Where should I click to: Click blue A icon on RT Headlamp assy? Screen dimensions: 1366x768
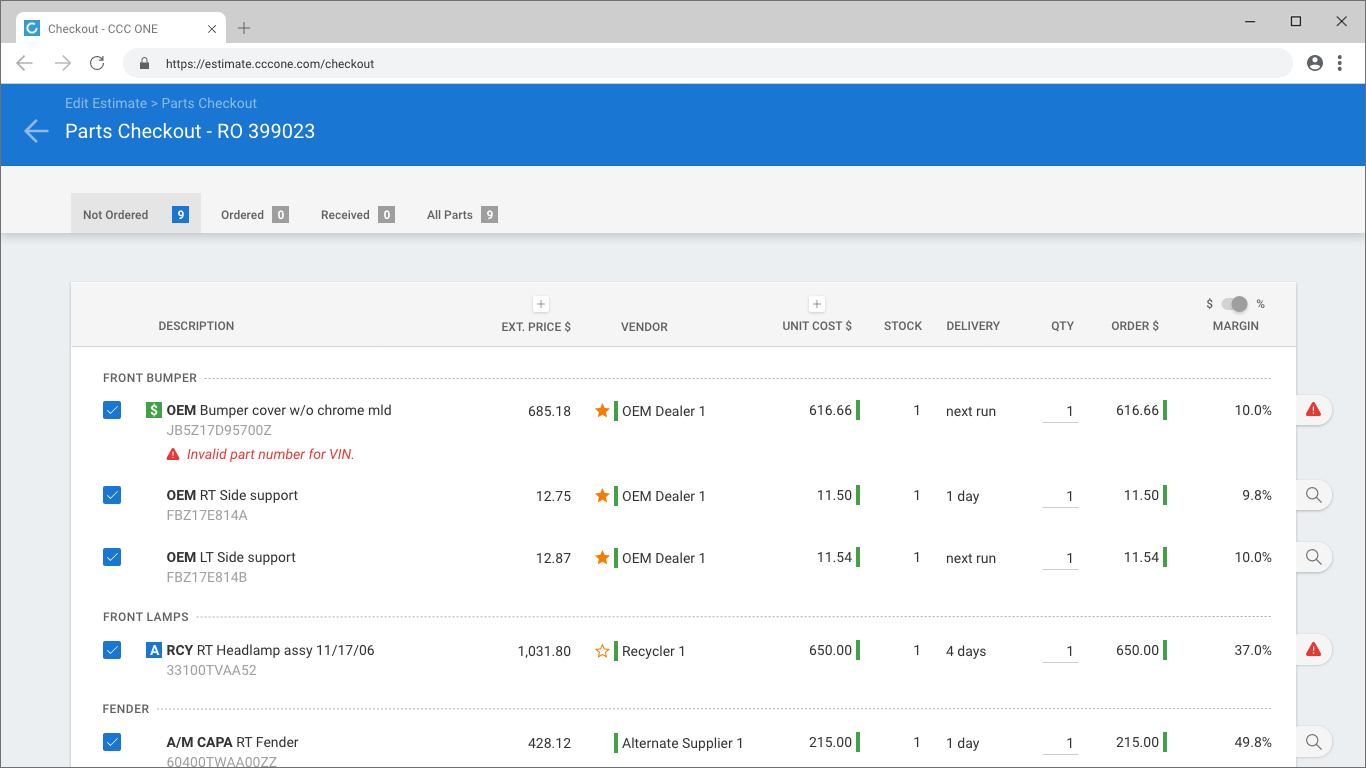pos(153,650)
